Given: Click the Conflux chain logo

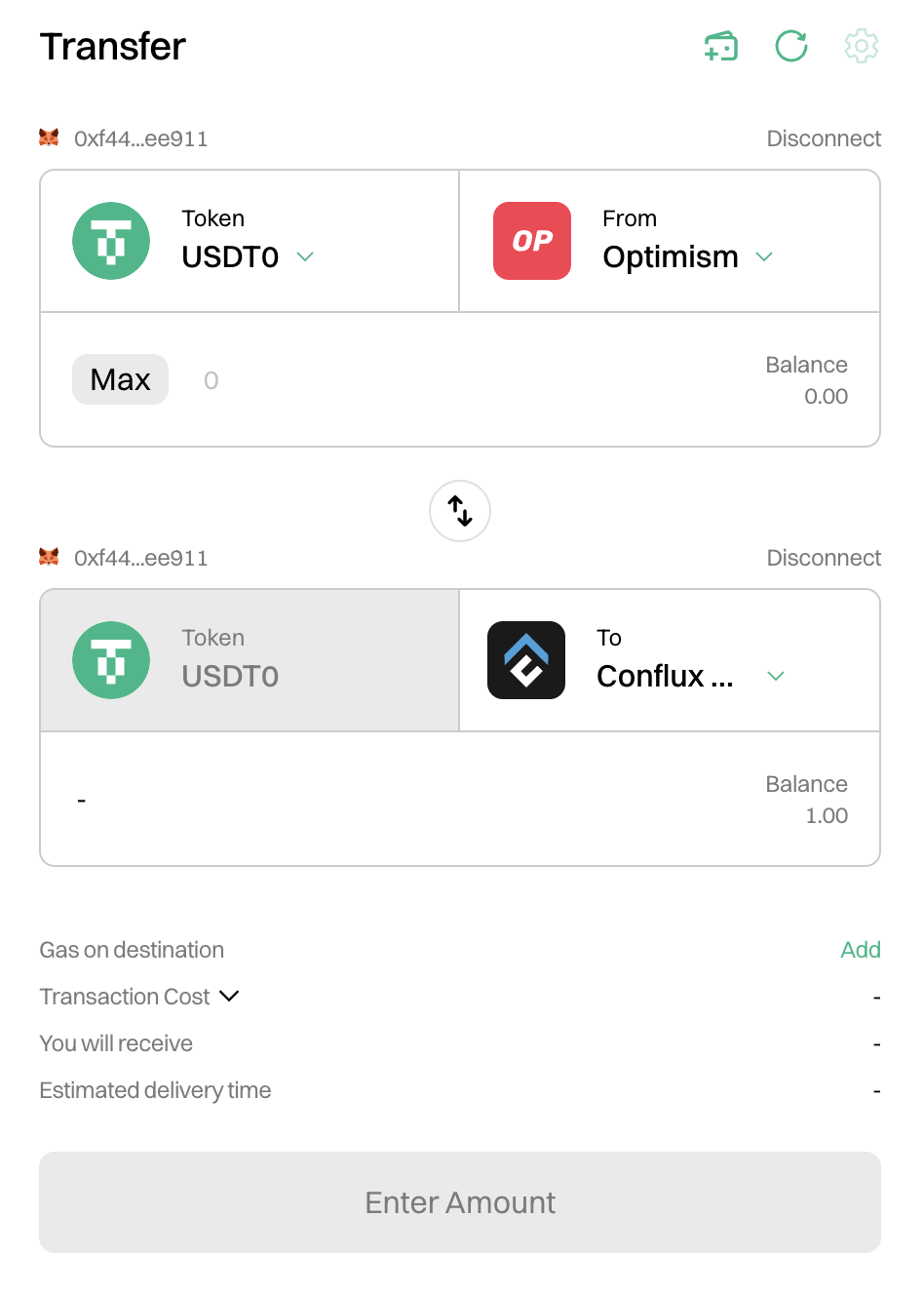Looking at the screenshot, I should 526,660.
